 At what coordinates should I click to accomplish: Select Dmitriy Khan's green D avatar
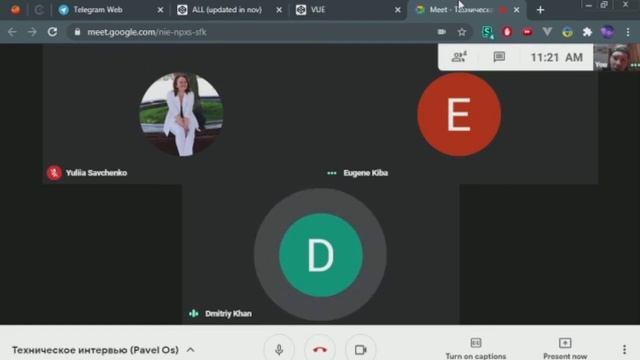point(321,255)
